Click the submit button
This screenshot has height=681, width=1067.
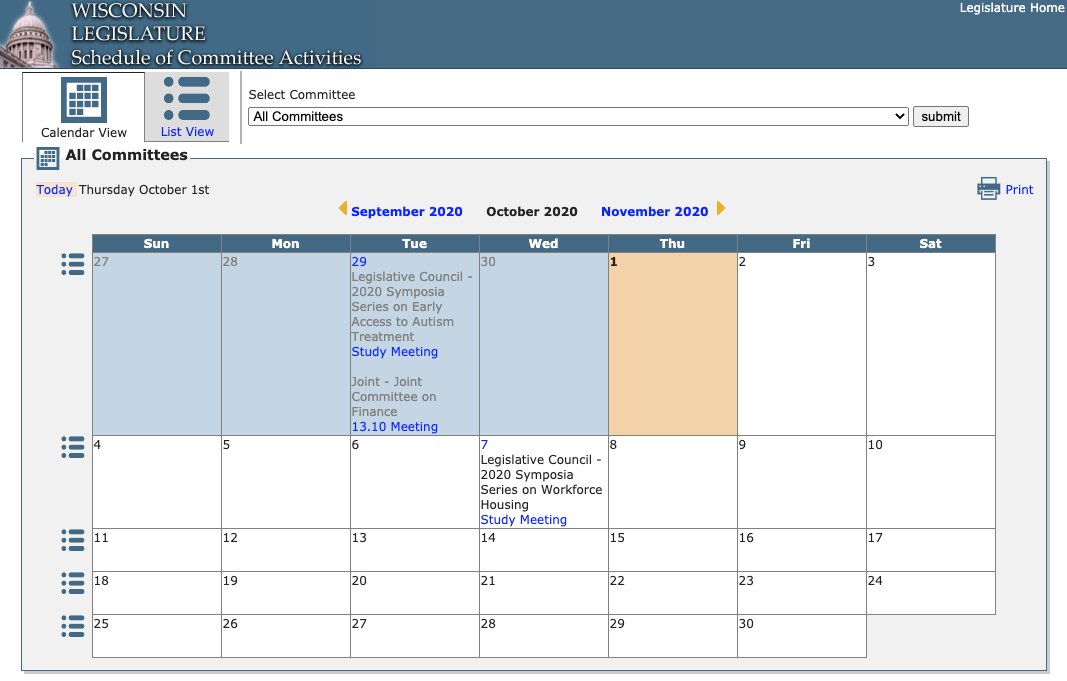(x=940, y=116)
